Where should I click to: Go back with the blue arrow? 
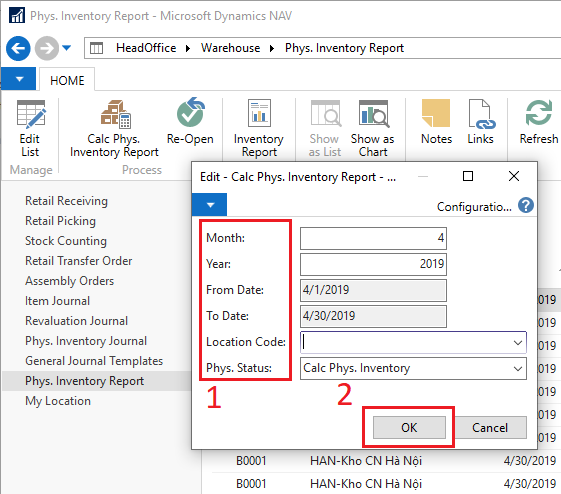point(18,48)
